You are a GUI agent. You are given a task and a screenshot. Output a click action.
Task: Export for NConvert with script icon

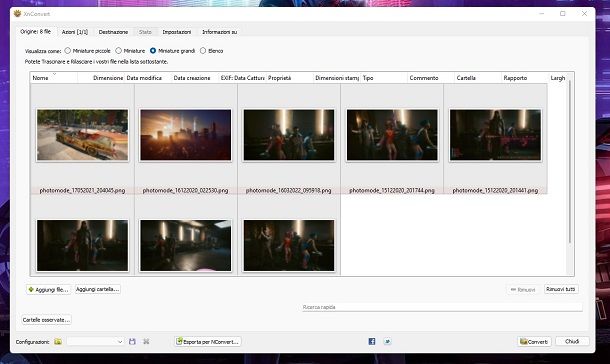(208, 341)
